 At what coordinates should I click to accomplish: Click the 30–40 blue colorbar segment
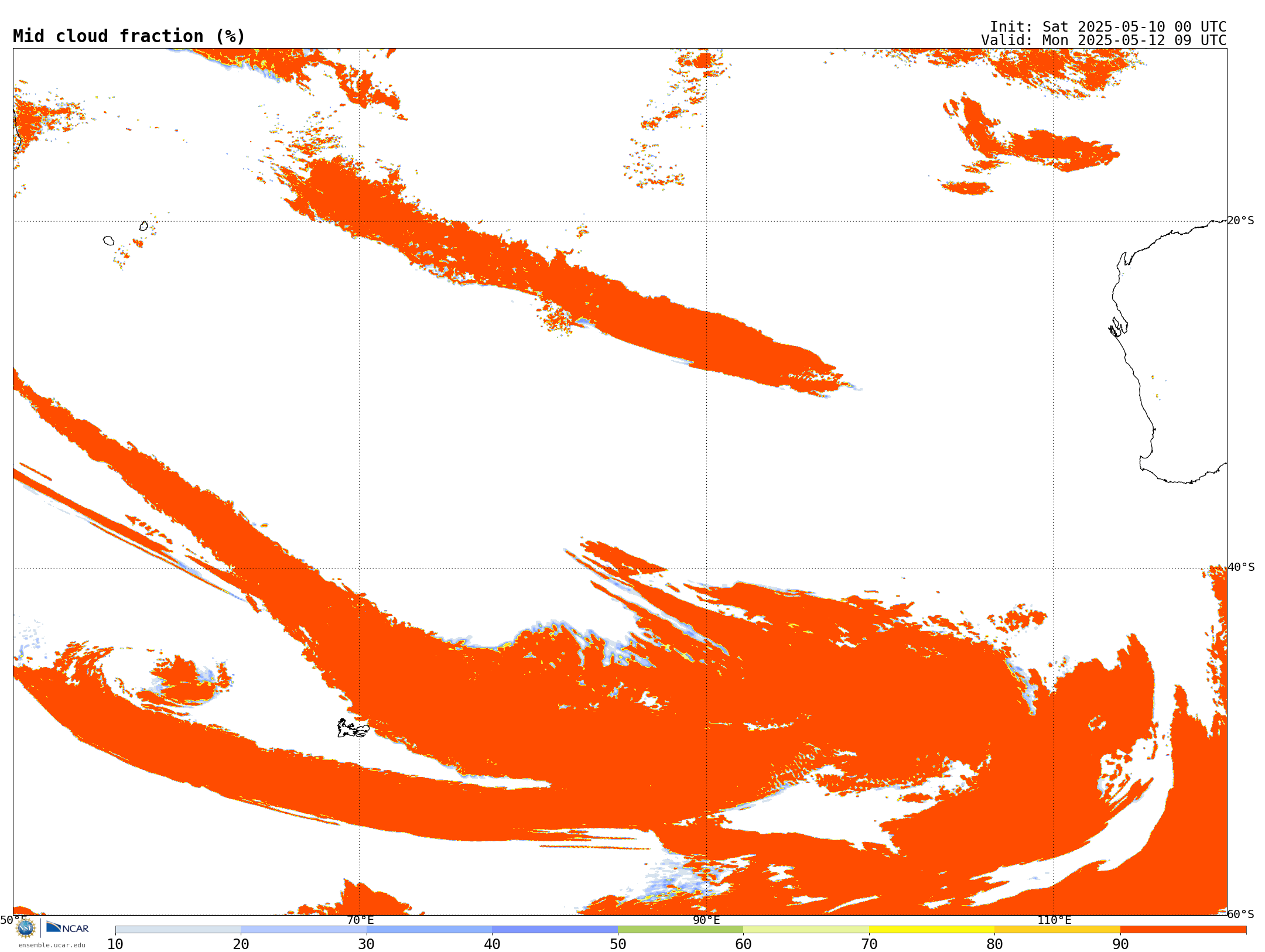click(x=429, y=930)
